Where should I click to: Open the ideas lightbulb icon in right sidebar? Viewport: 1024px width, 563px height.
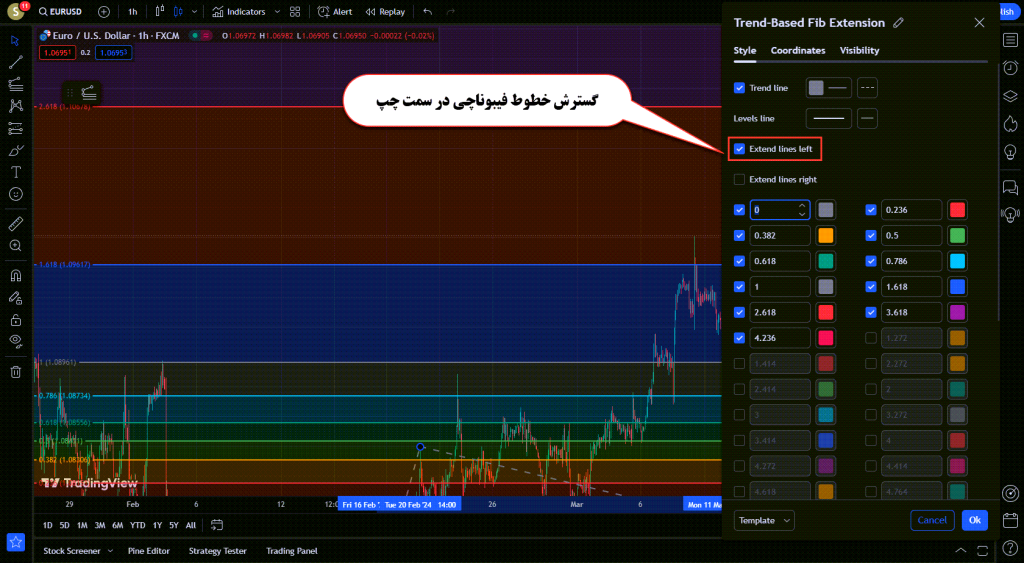coord(1010,152)
